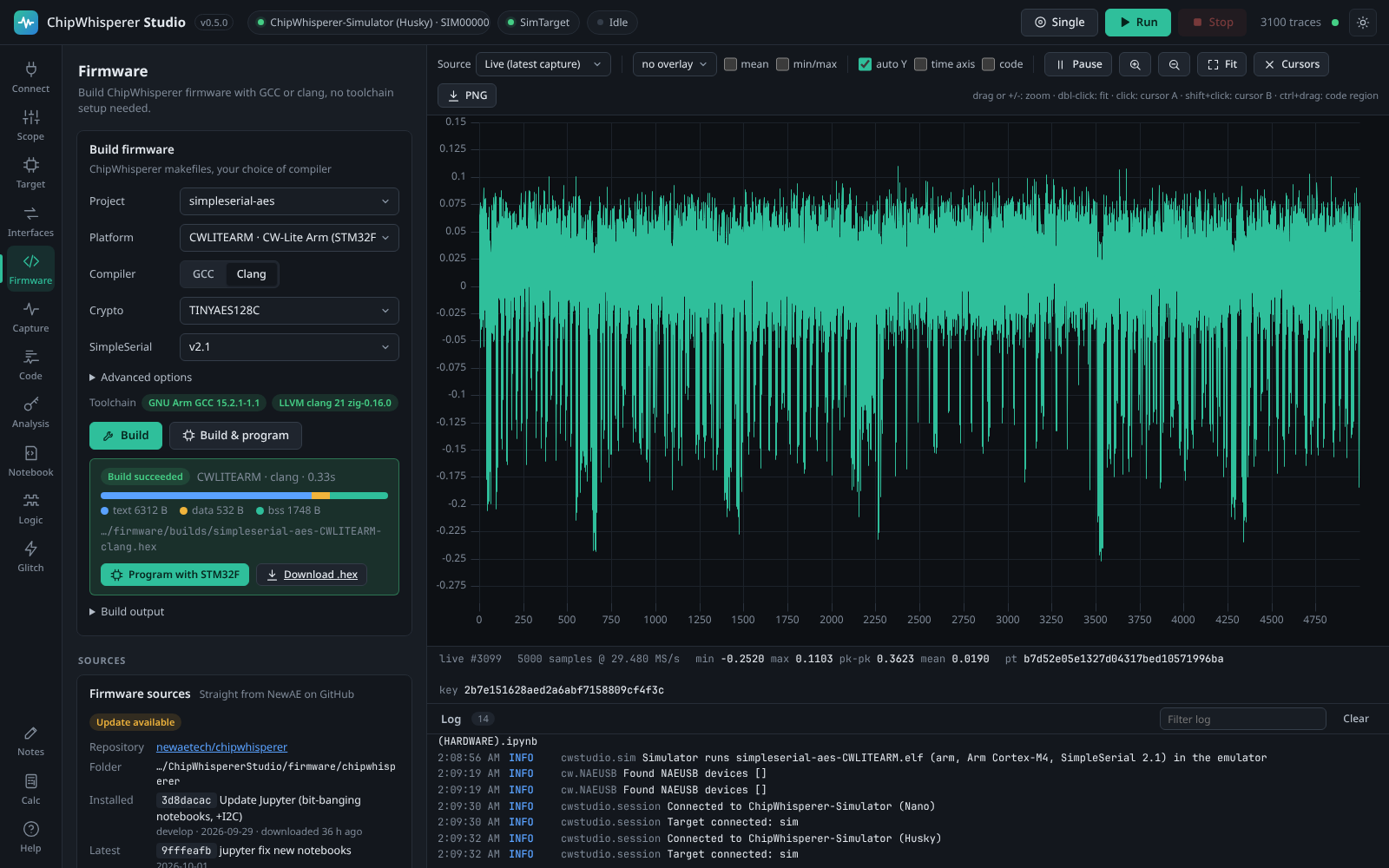Click the 3d8dacac installed commit hash

click(186, 800)
